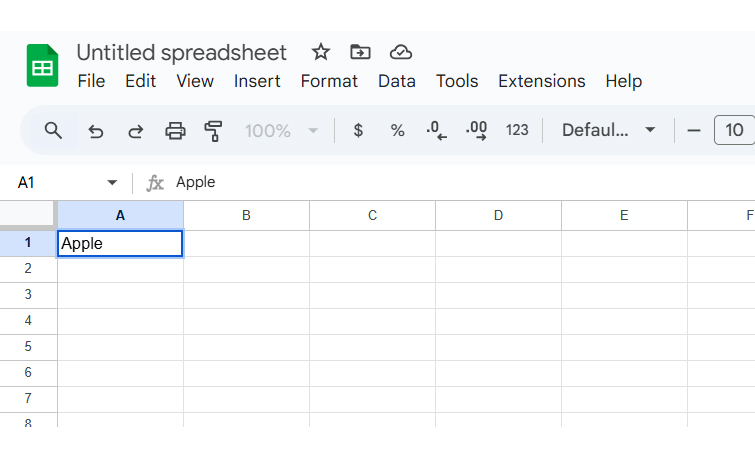755x458 pixels.
Task: Click the formula bar containing Apple
Action: [x=462, y=182]
